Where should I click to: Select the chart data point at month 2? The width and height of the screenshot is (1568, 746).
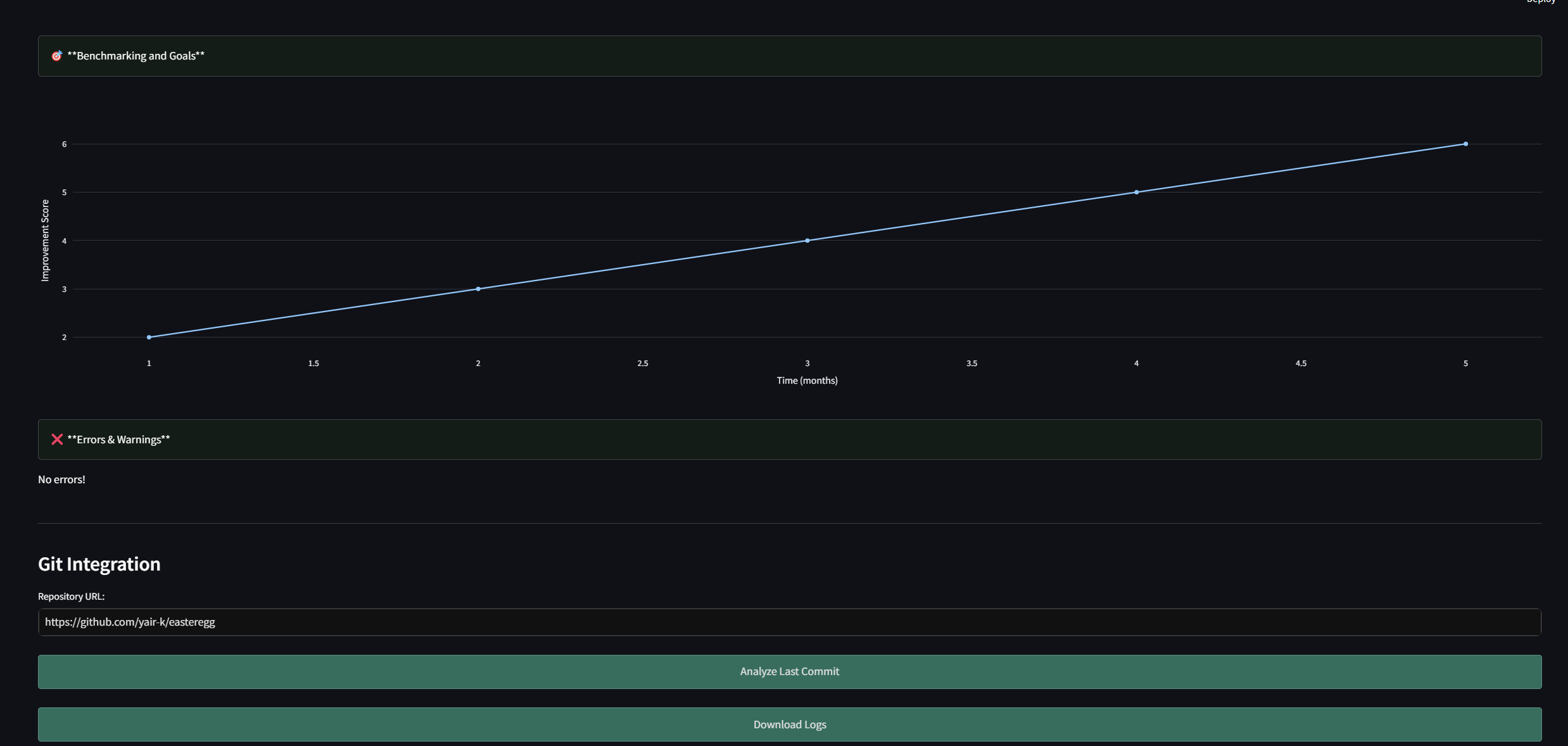click(478, 289)
